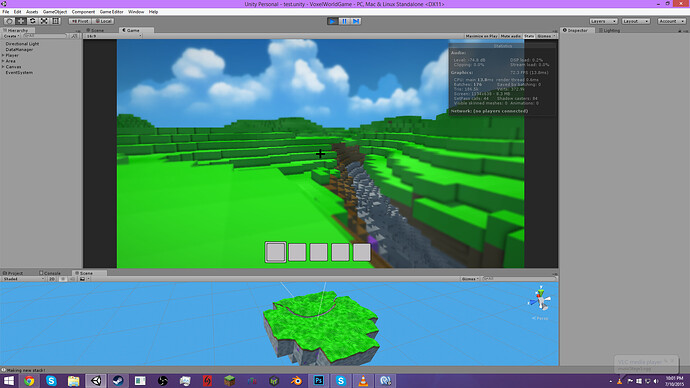690x388 pixels.
Task: Open the 16:9 aspect ratio dropdown
Action: coord(114,36)
